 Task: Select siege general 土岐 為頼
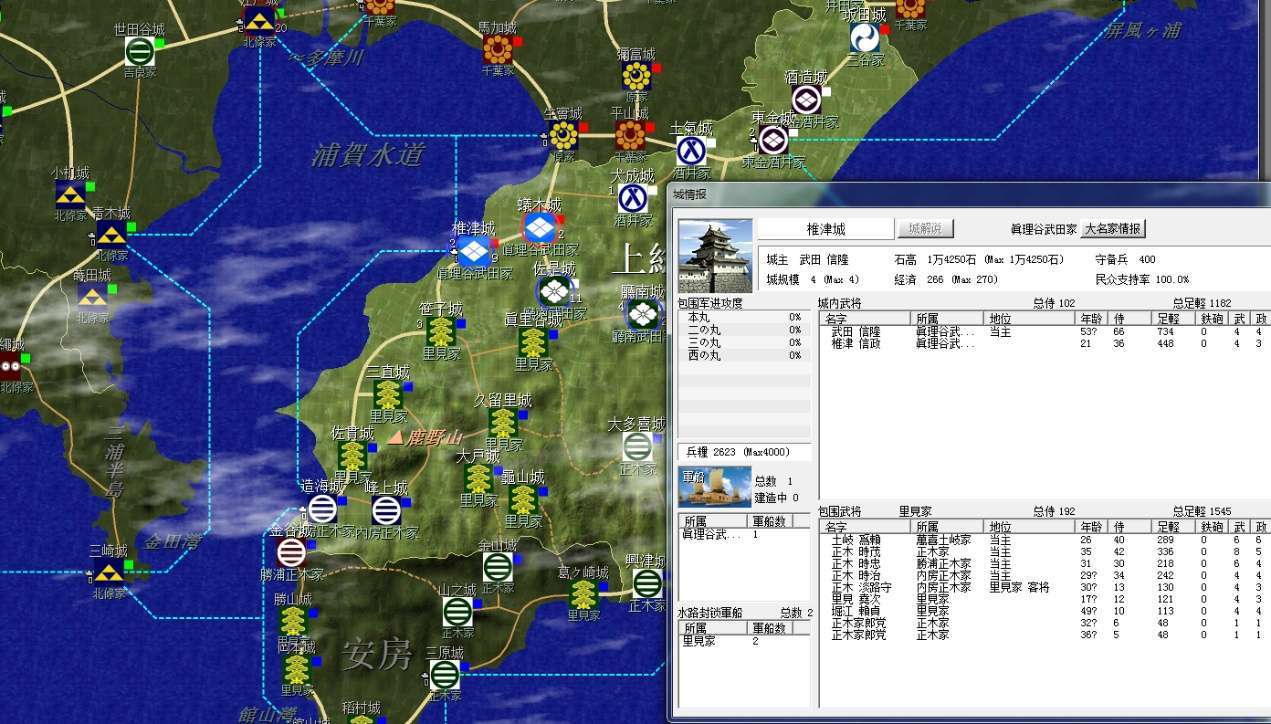(x=1044, y=540)
